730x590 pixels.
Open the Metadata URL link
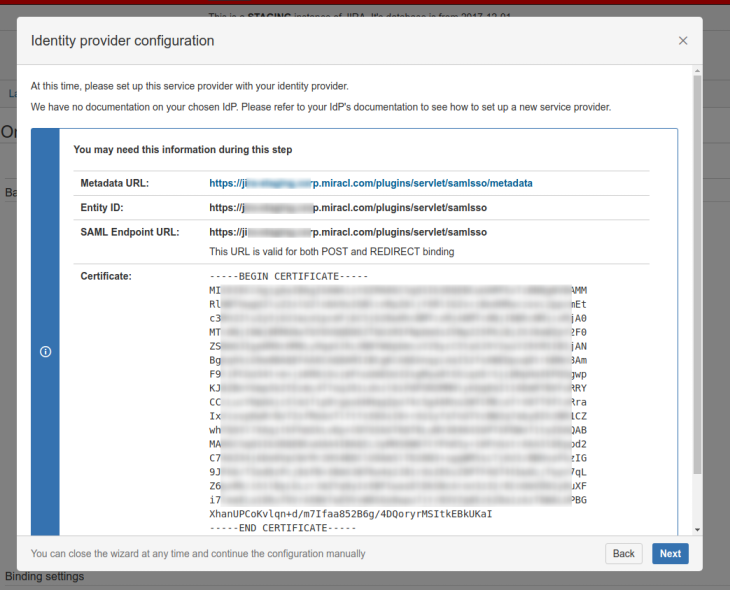click(371, 183)
